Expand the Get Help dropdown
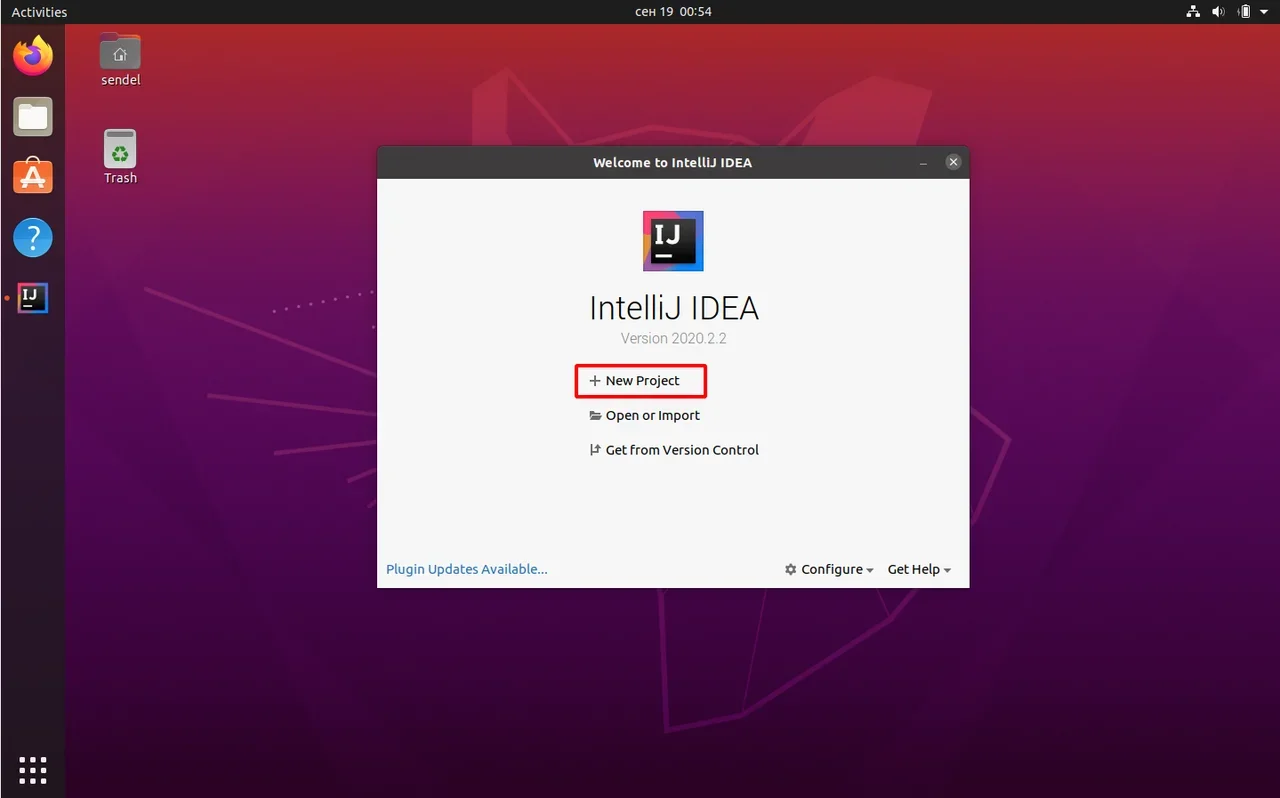The image size is (1280, 798). tap(918, 569)
